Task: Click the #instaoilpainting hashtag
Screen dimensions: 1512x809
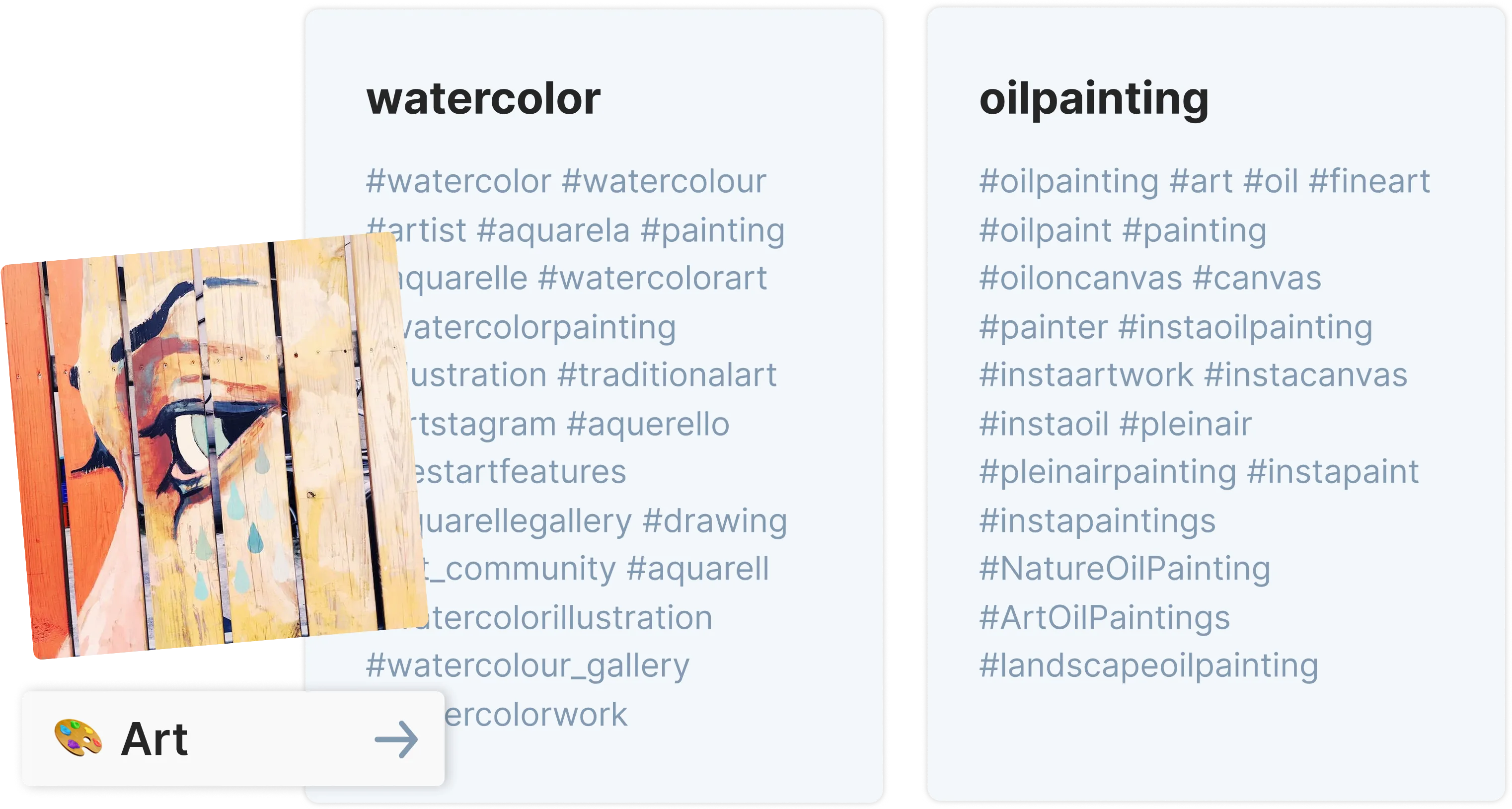Action: pos(1246,327)
